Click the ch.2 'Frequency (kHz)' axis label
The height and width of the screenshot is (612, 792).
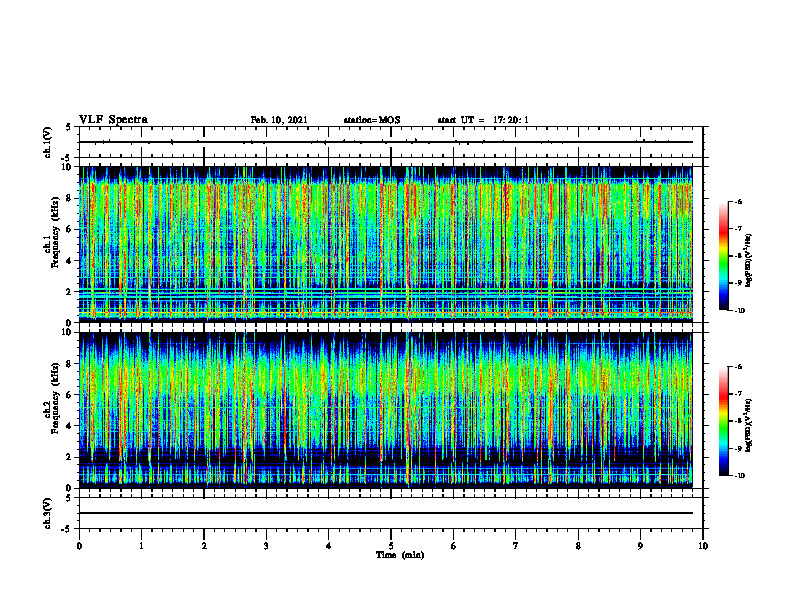tap(55, 398)
